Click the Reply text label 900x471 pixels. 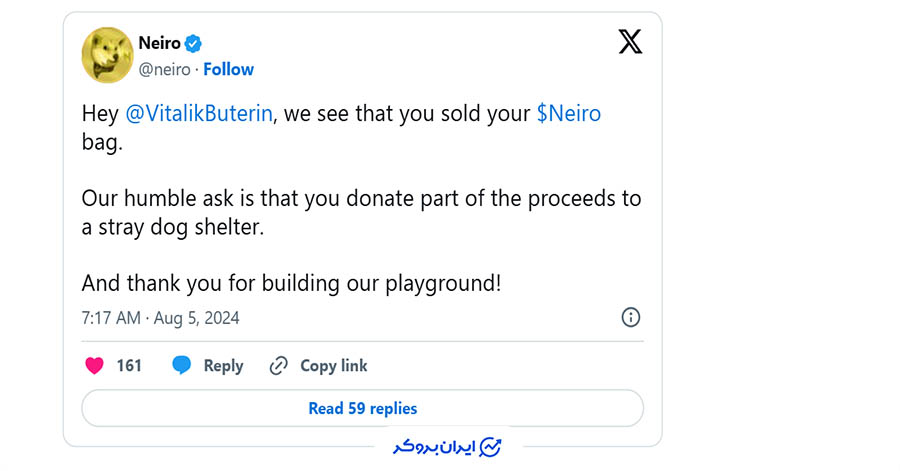click(223, 366)
